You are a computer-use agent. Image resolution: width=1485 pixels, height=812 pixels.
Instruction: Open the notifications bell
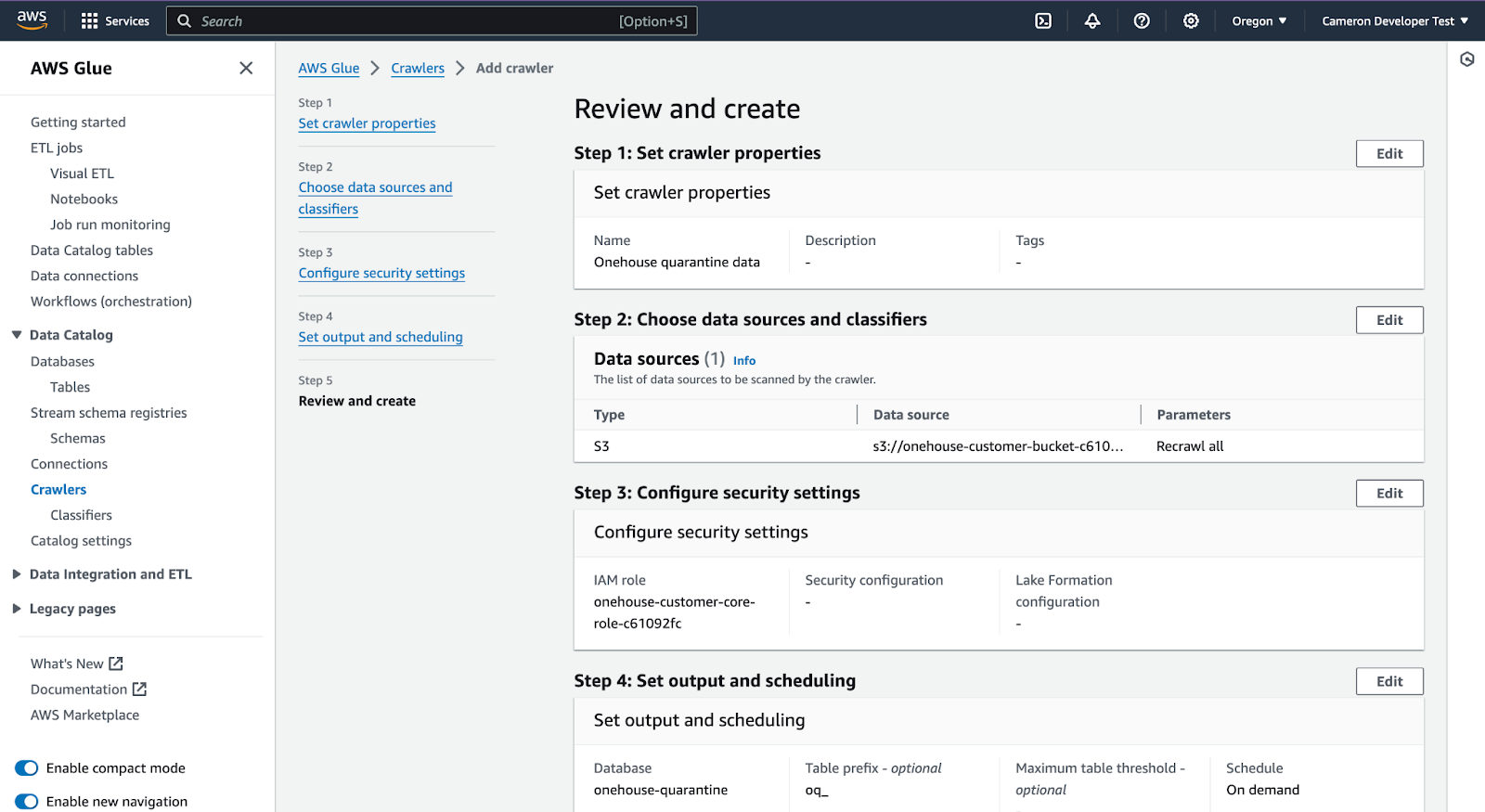[1092, 21]
